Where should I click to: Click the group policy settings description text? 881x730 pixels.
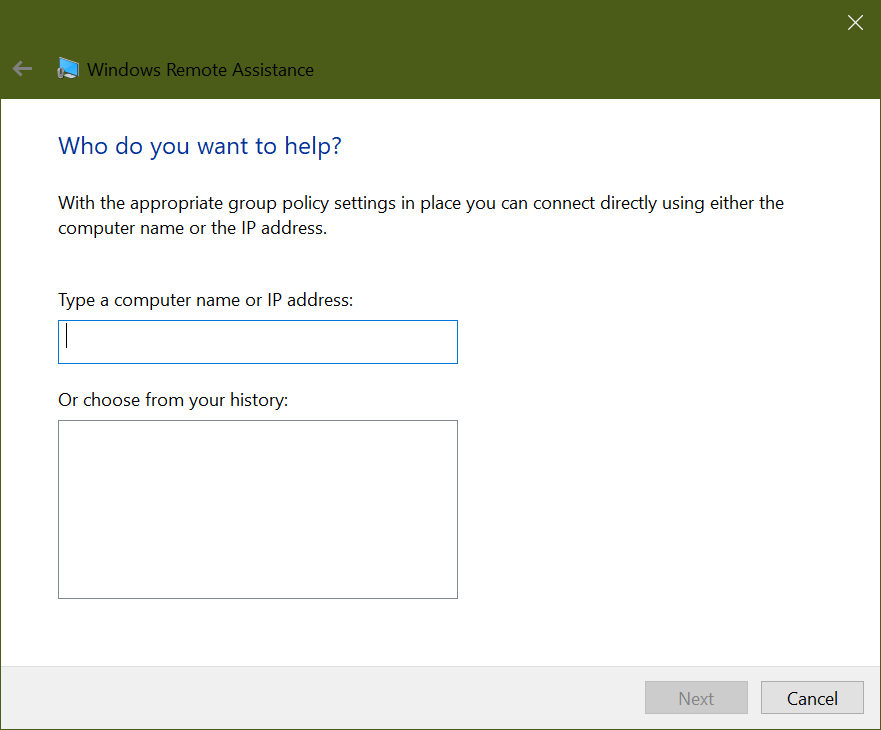click(x=421, y=215)
